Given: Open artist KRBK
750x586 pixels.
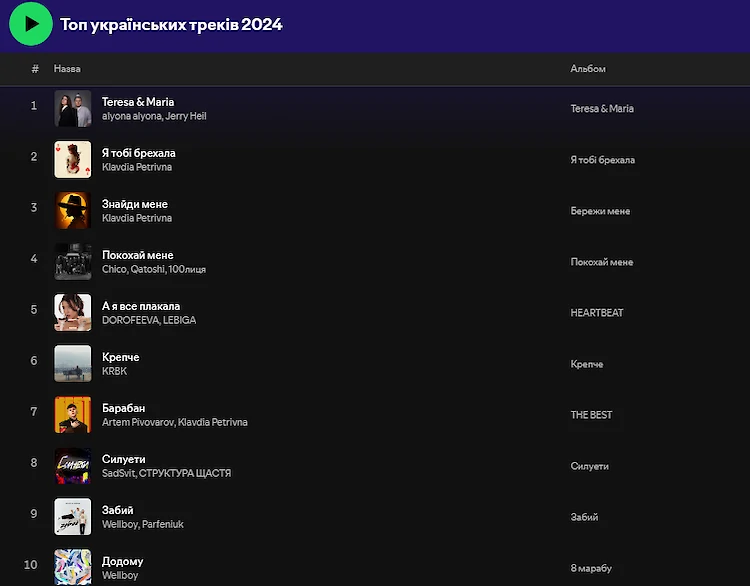Looking at the screenshot, I should tap(114, 371).
